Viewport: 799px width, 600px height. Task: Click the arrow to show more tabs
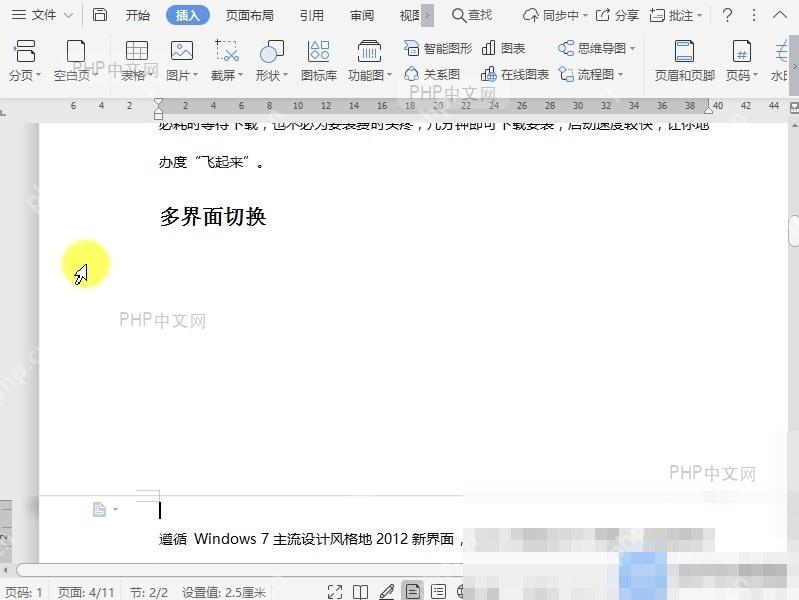pyautogui.click(x=428, y=15)
